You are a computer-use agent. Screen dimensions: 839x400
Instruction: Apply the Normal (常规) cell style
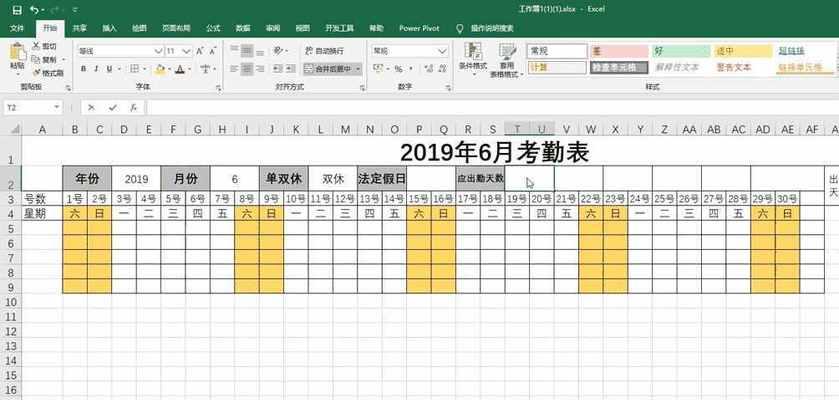[557, 51]
